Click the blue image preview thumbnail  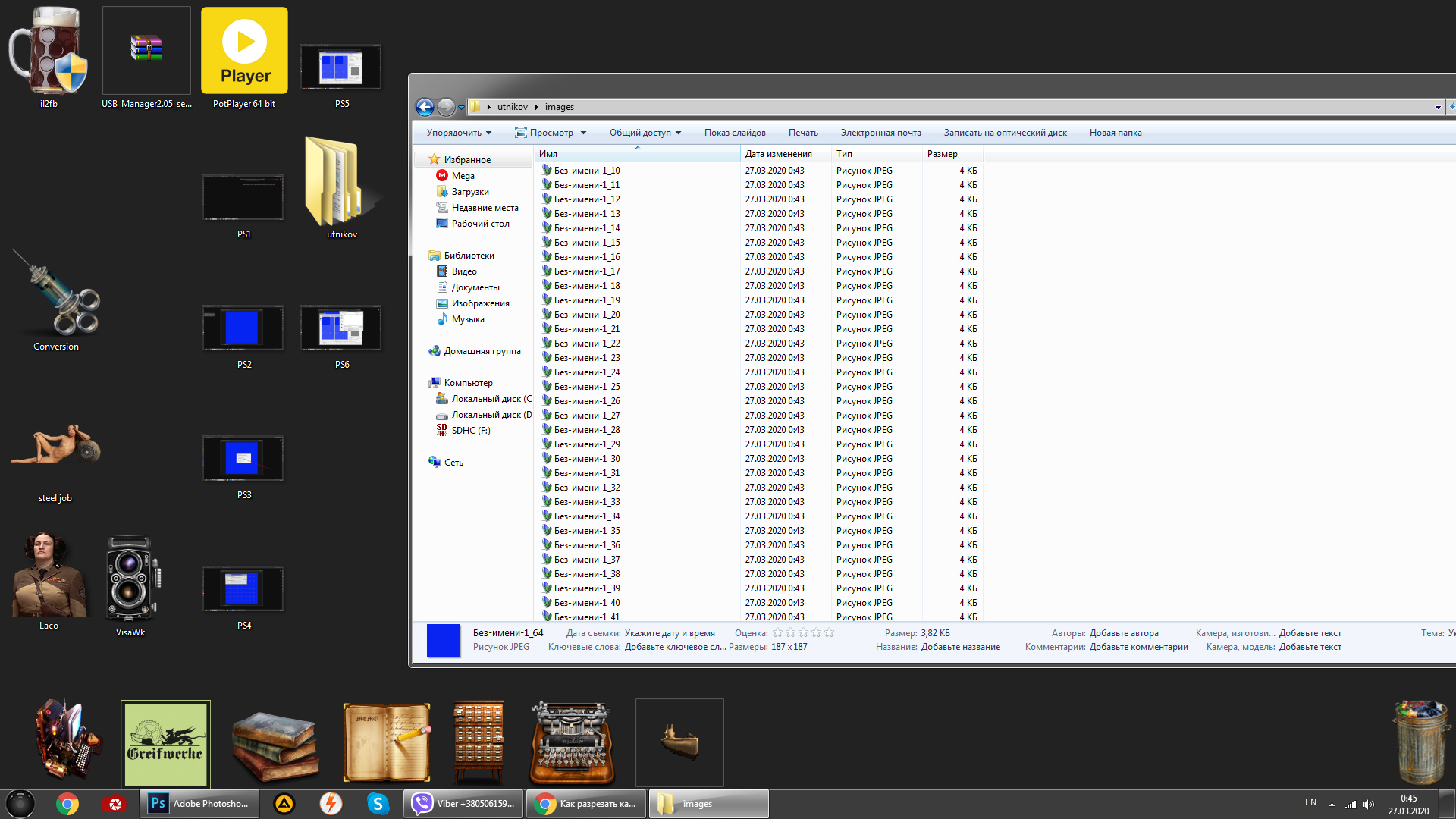coord(444,641)
